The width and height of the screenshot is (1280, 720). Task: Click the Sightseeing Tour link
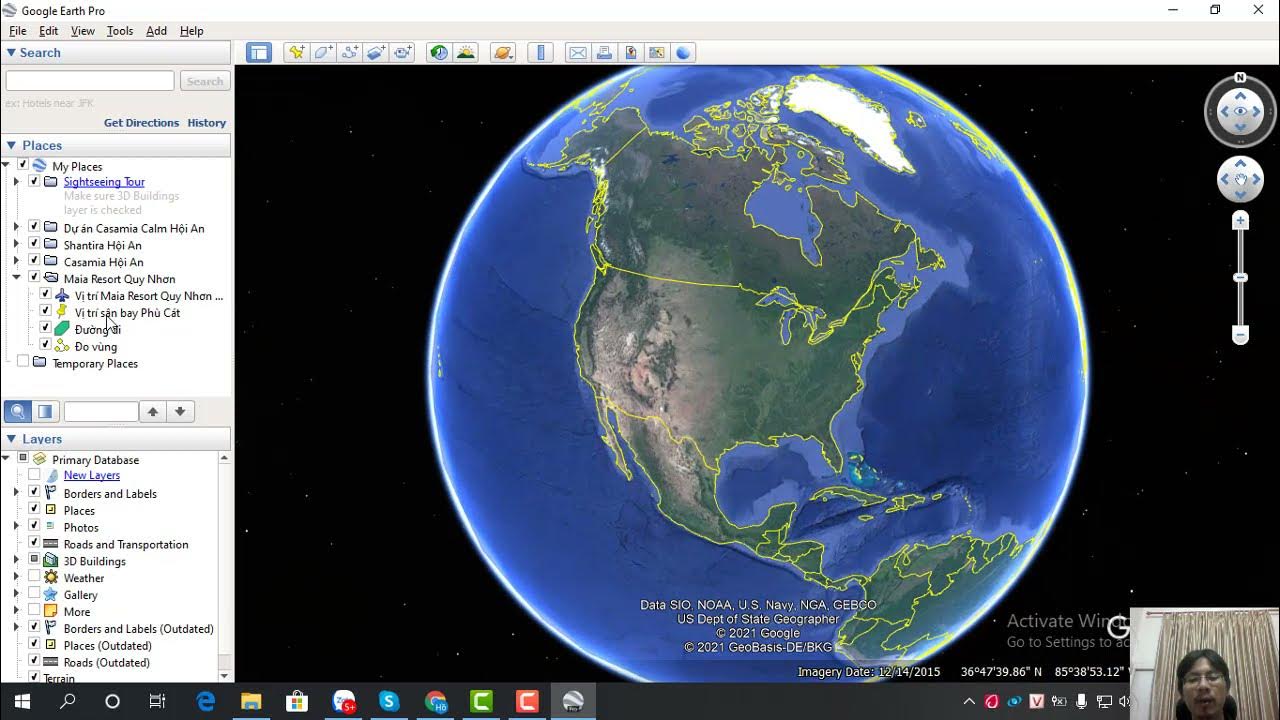[104, 182]
